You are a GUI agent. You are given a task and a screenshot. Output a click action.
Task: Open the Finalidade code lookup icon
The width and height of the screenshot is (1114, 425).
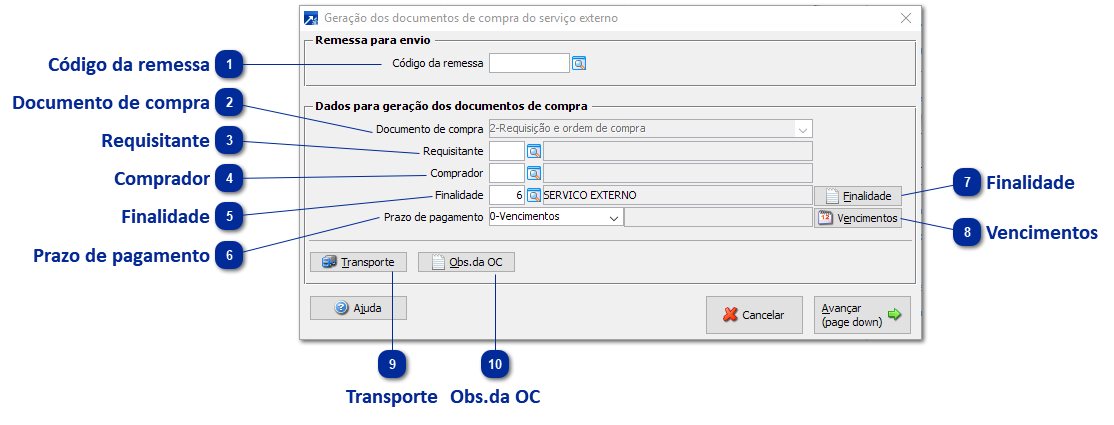(x=534, y=195)
